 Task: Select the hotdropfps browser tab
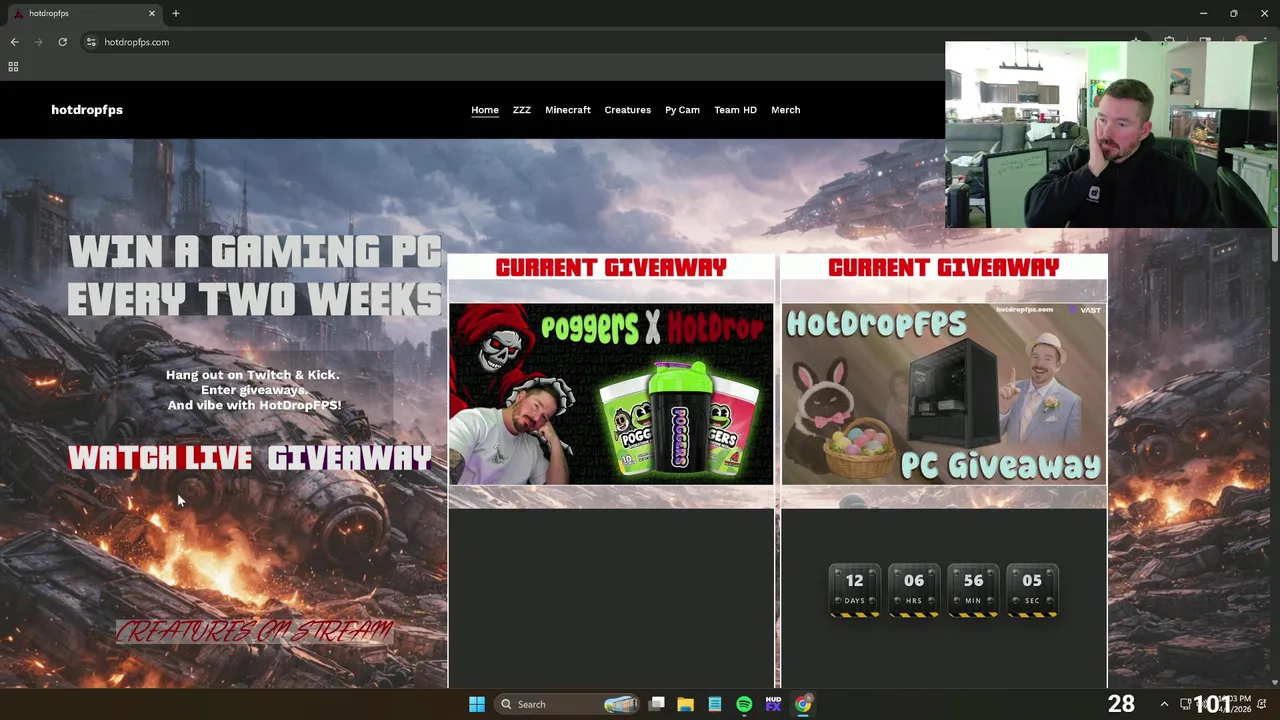85,13
